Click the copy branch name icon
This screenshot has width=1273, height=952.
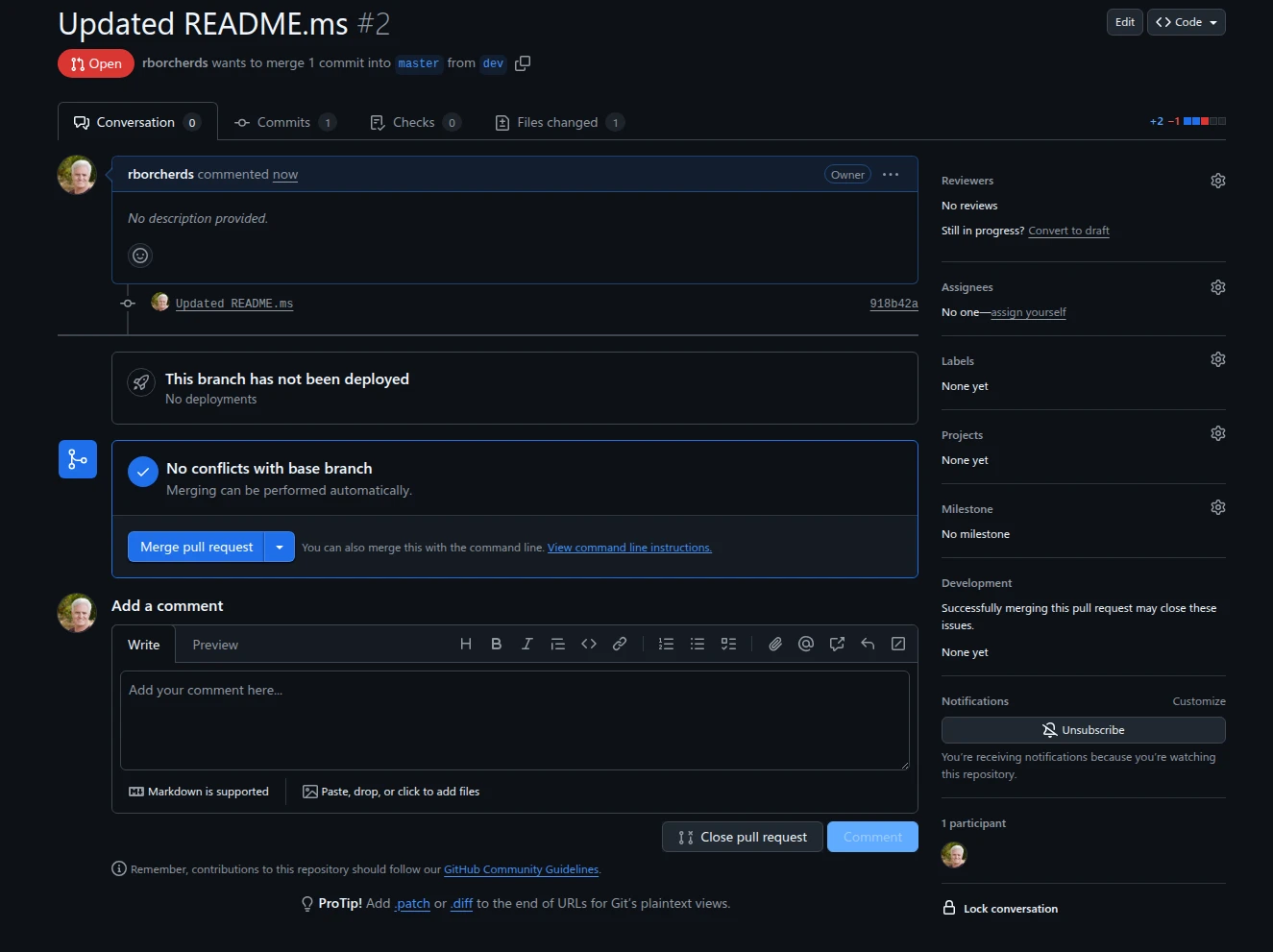523,63
